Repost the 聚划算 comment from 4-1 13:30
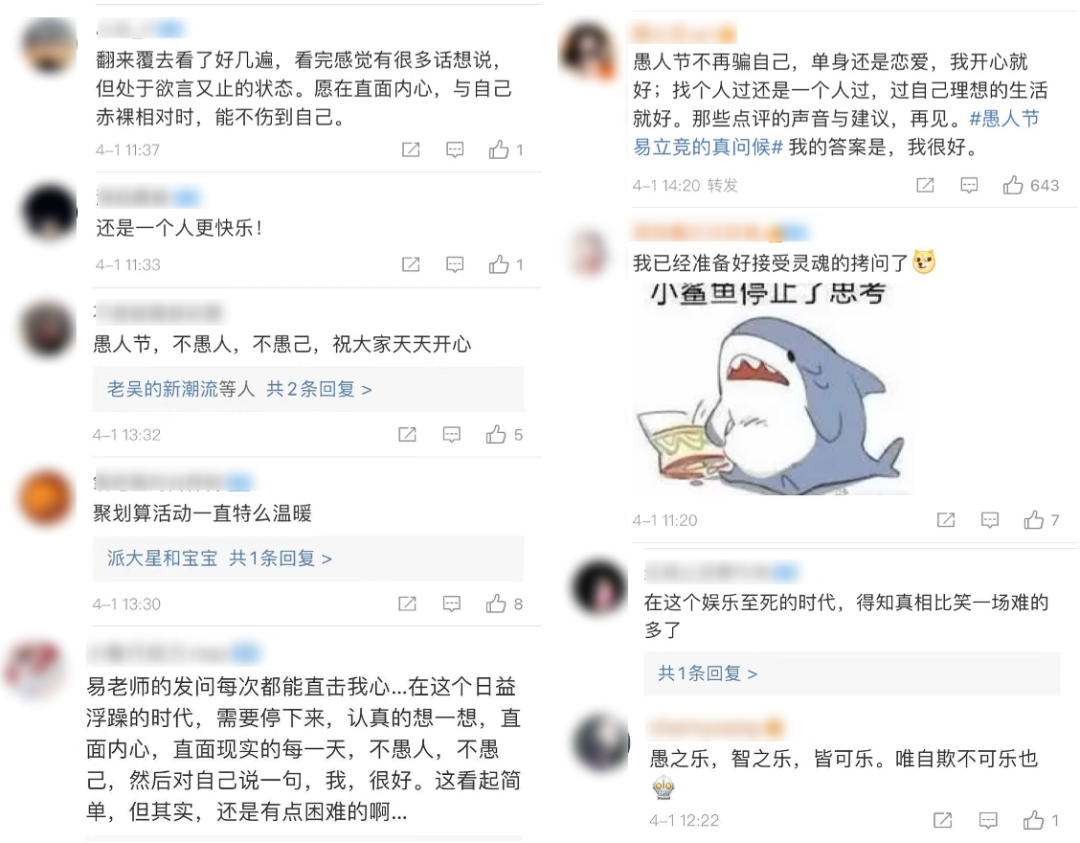Screen dimensions: 1080x843 [x=407, y=604]
